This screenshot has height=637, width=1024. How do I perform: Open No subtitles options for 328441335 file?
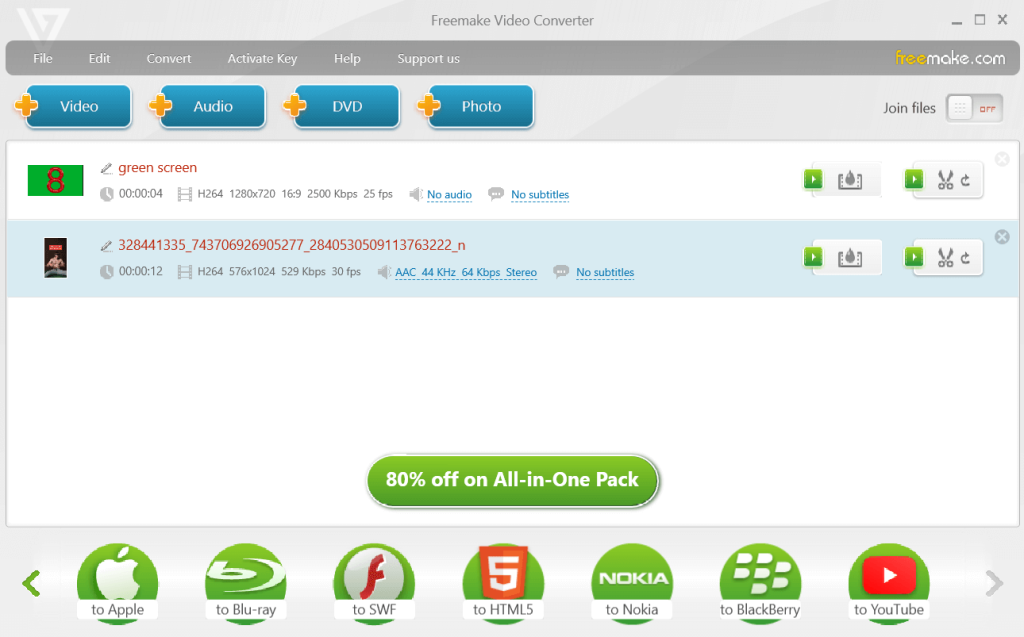click(x=605, y=272)
